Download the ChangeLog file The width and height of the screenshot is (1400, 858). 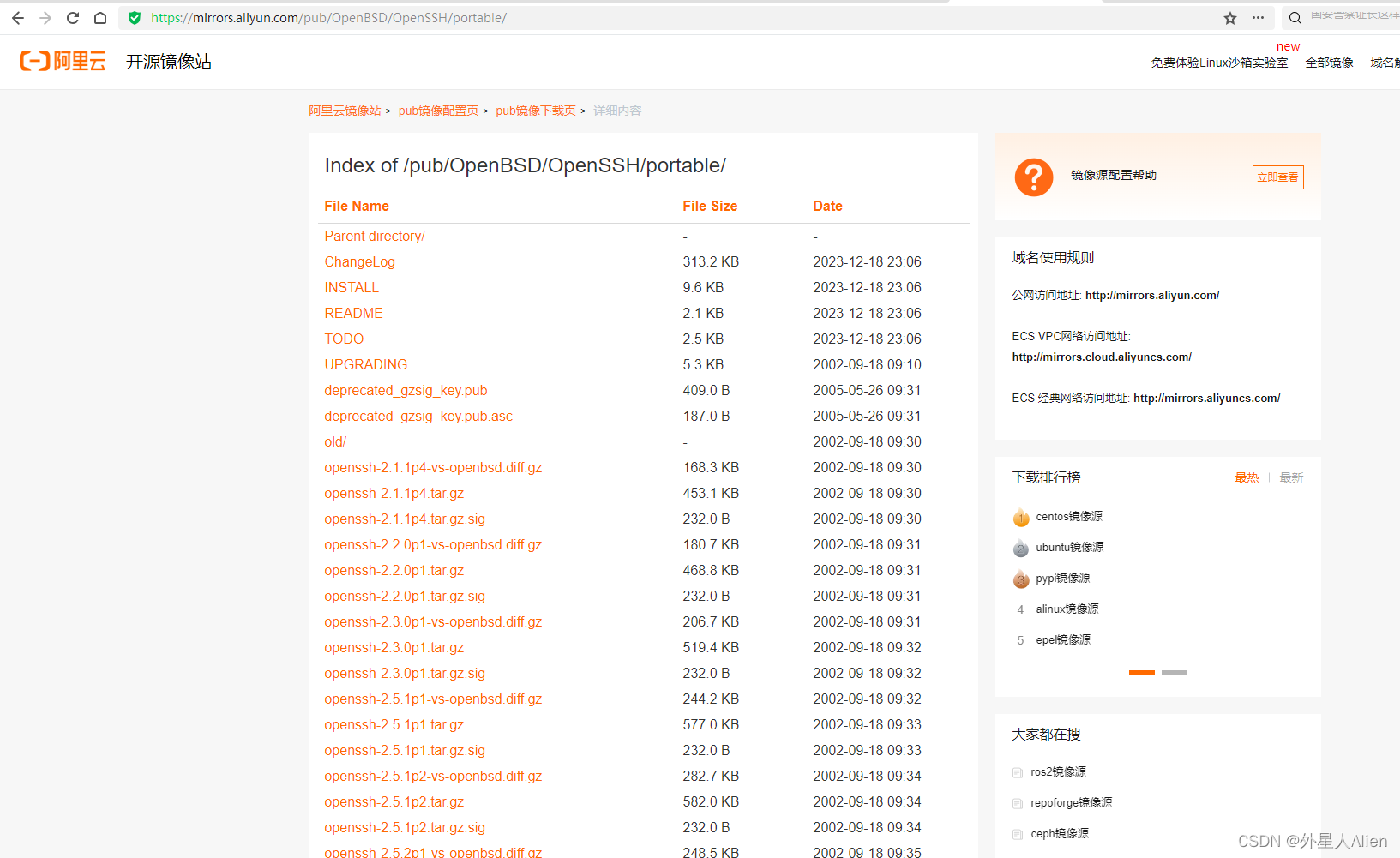[x=359, y=261]
